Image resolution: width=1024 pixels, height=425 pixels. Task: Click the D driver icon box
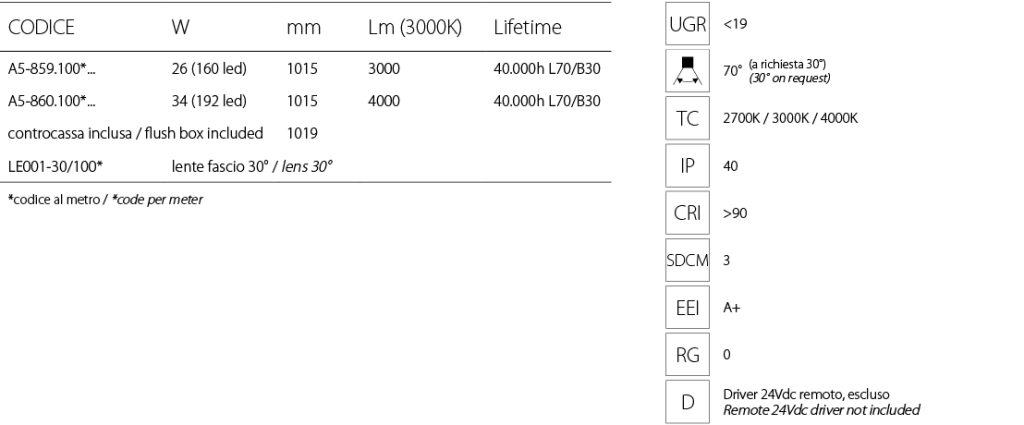(687, 402)
